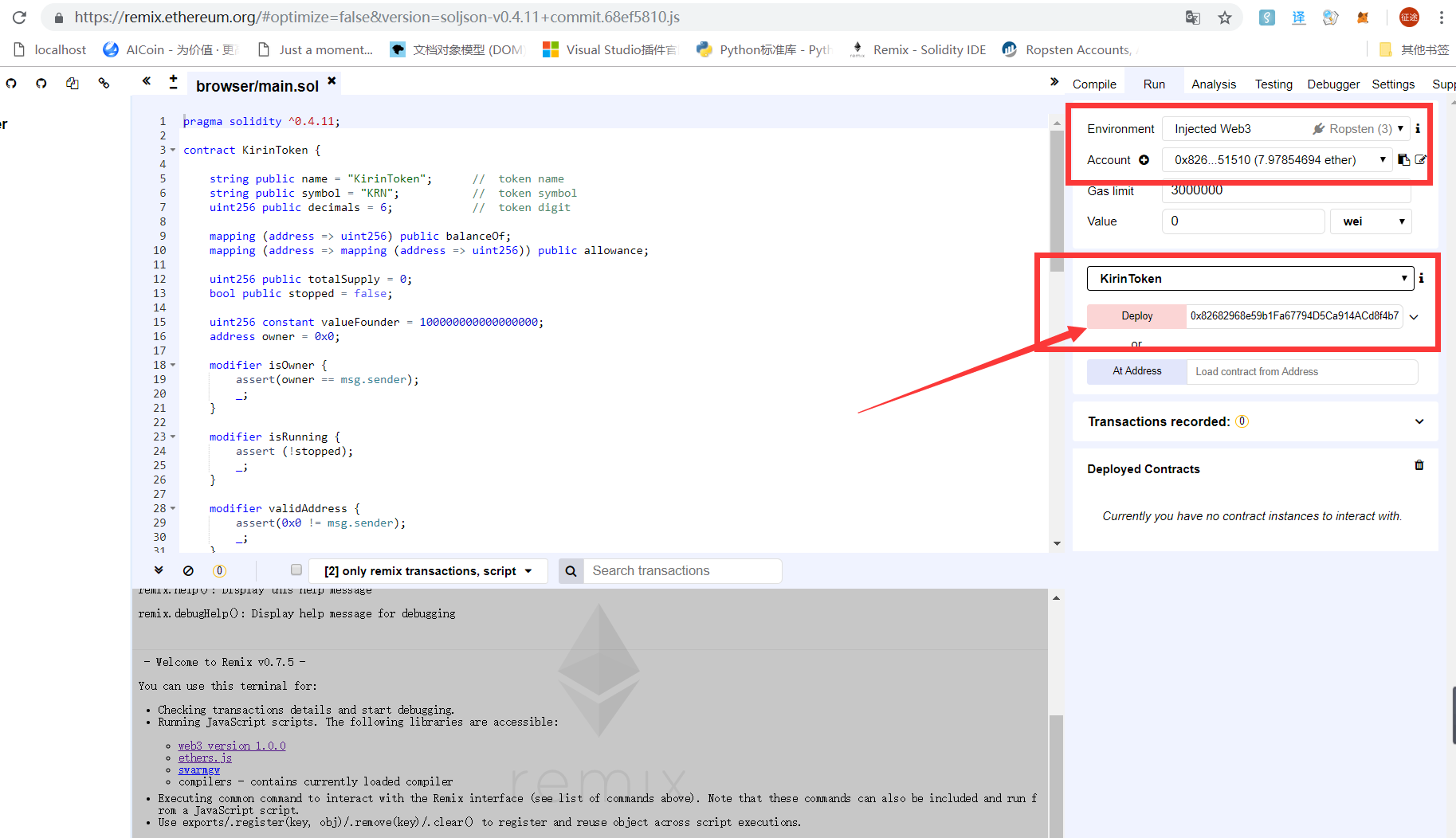Click the At Address button
Screen dimensions: 1456x838
[x=1136, y=371]
